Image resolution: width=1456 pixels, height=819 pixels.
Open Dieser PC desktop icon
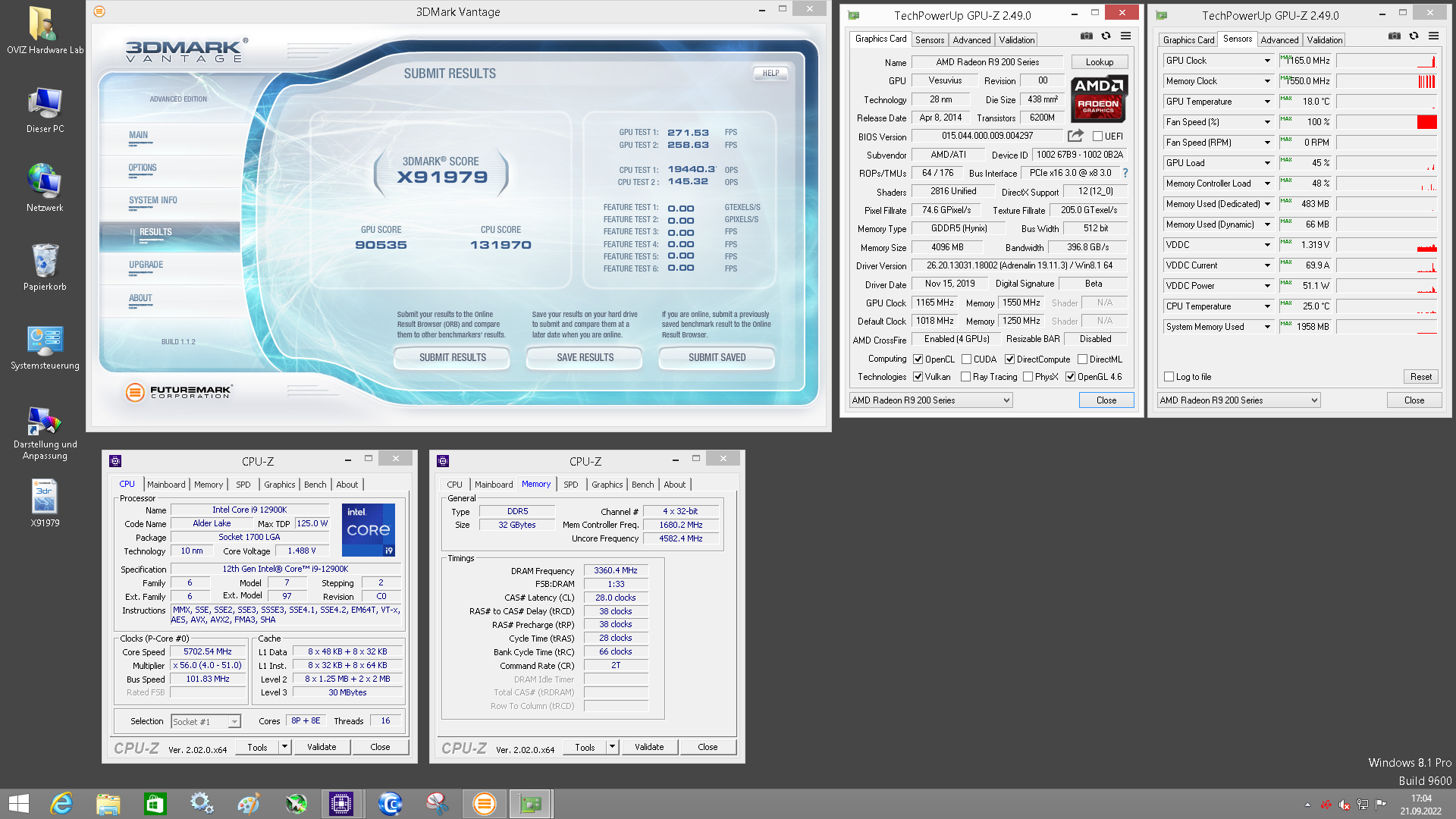coord(45,110)
